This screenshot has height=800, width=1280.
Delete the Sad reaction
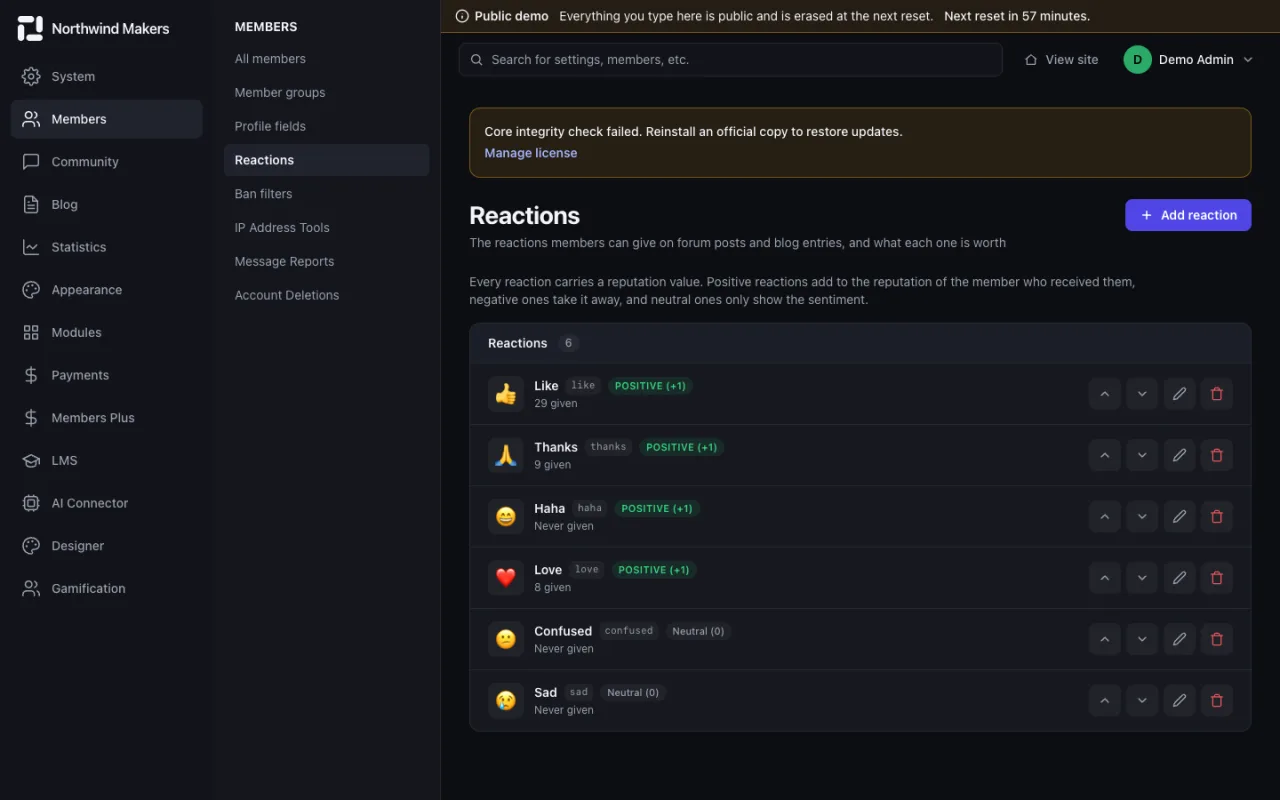click(1217, 701)
